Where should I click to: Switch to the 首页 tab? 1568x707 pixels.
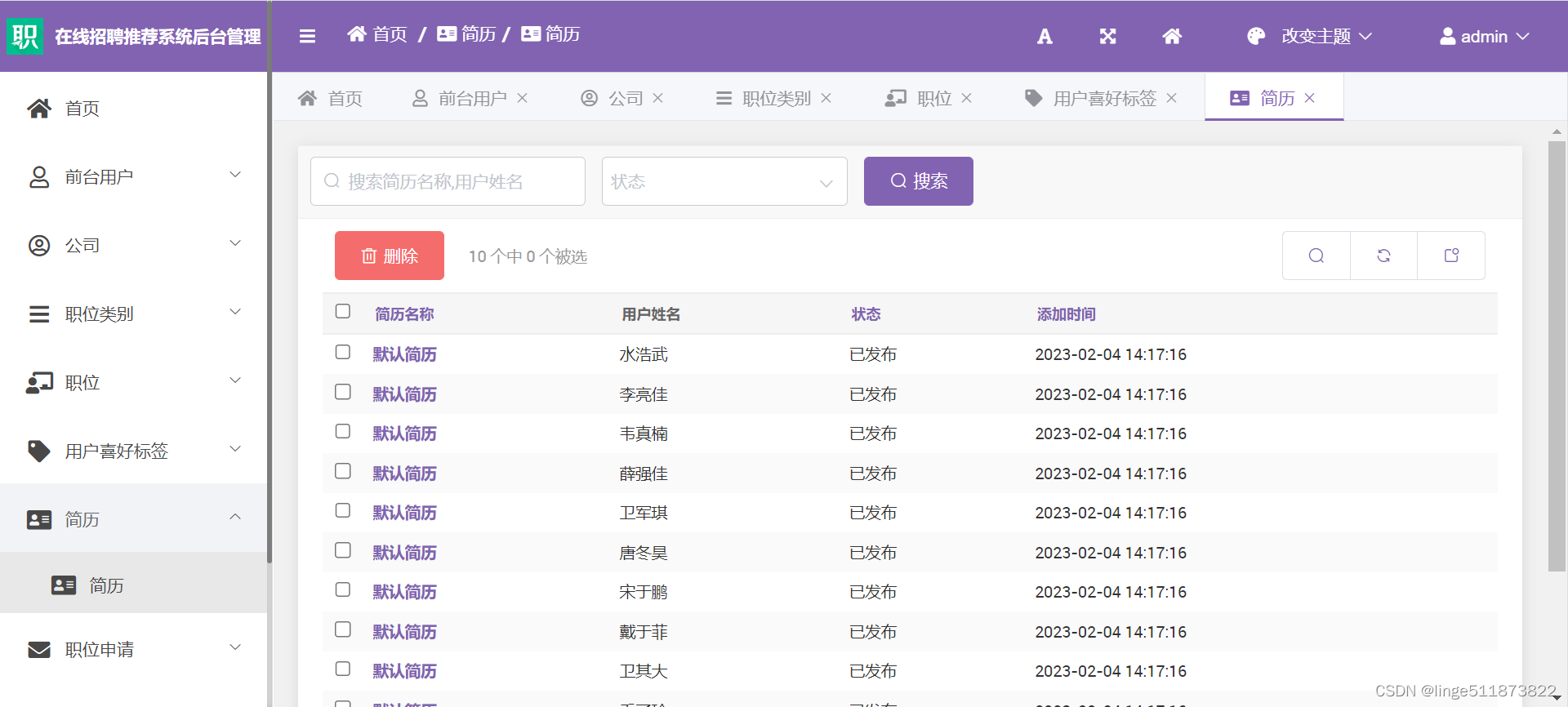(x=330, y=98)
